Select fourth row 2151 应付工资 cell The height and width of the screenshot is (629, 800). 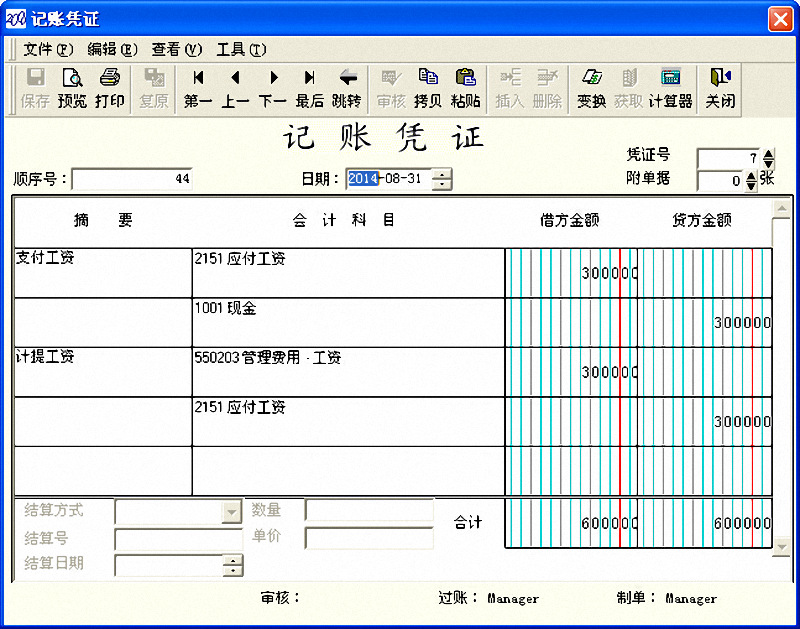pyautogui.click(x=348, y=422)
